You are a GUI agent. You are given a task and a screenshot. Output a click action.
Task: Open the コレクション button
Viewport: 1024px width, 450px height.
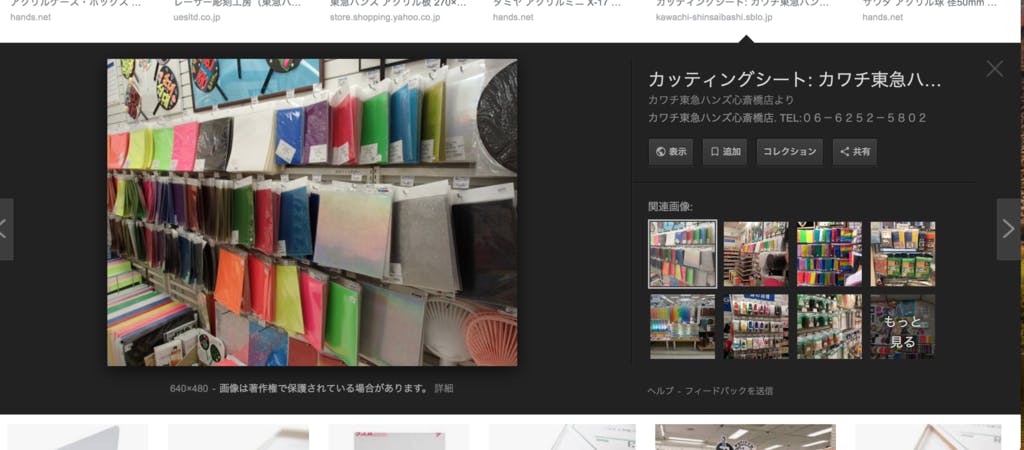click(790, 152)
